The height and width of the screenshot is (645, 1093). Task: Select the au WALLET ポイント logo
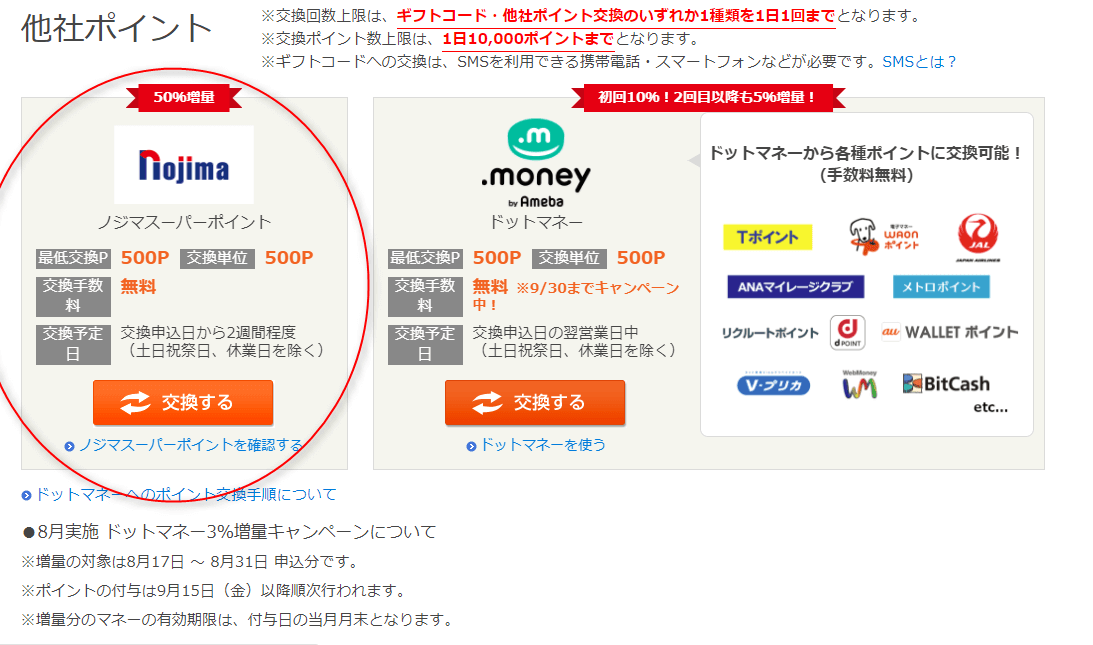click(949, 332)
